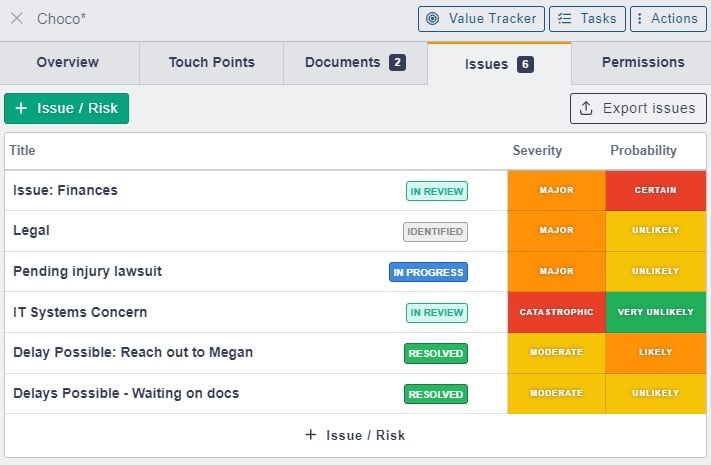This screenshot has height=465, width=711.
Task: Select the Catastrophic severity cell
Action: coord(556,312)
